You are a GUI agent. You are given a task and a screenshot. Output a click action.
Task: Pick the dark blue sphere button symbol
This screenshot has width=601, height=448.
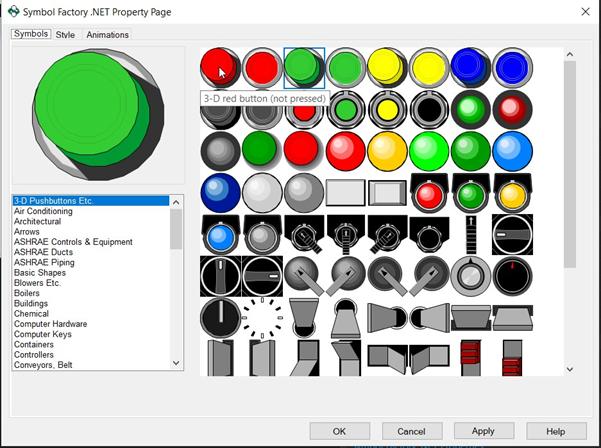coord(220,192)
